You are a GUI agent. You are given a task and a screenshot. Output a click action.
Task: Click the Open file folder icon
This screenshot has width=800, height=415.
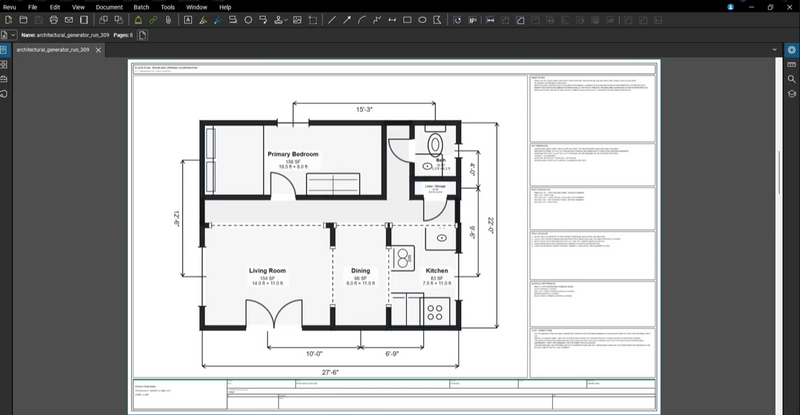(23, 20)
